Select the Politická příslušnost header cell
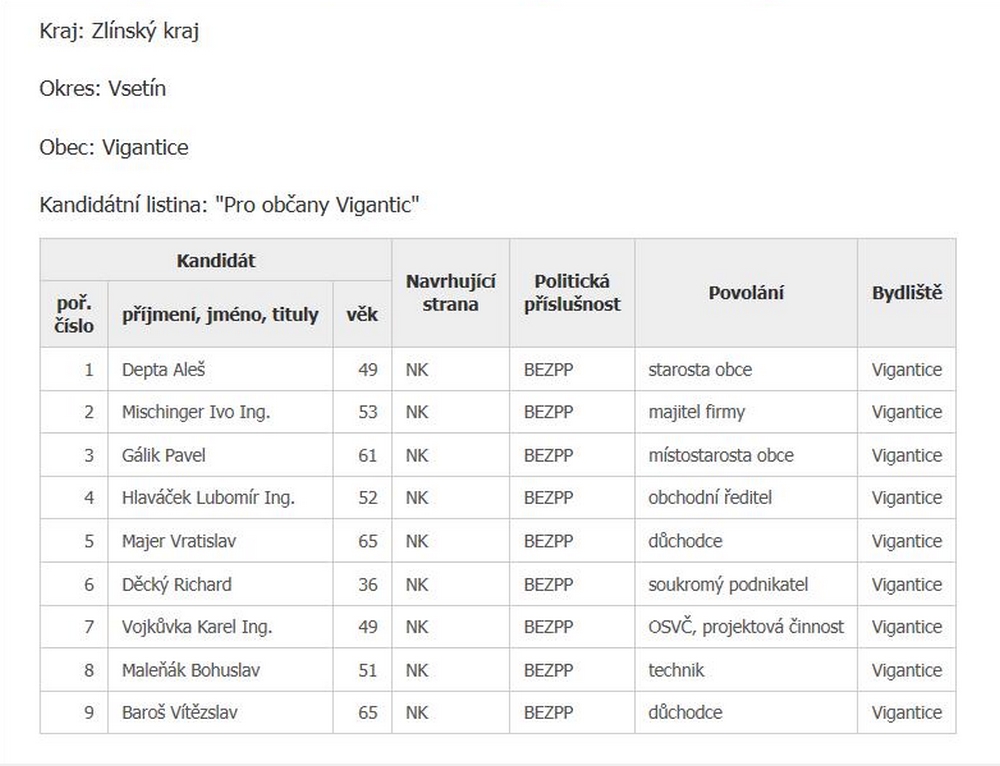The height and width of the screenshot is (766, 1000). click(x=572, y=293)
